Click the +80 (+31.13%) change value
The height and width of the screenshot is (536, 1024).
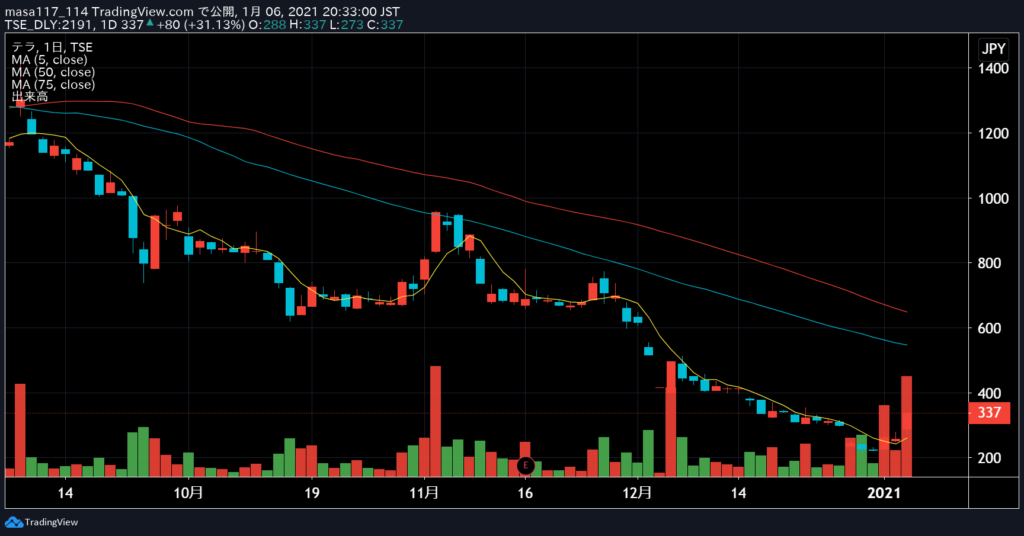click(199, 25)
